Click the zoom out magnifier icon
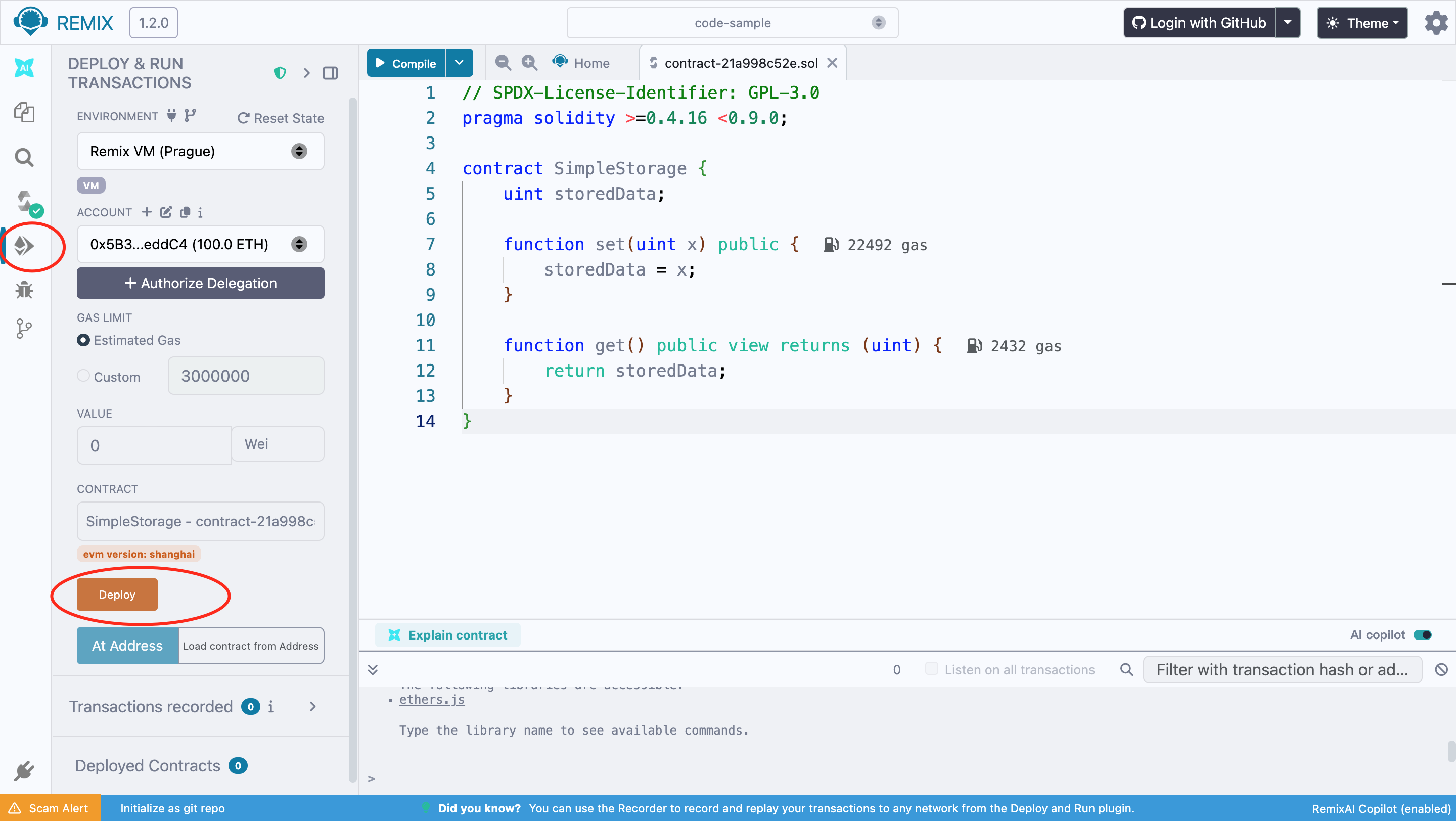 (x=503, y=63)
